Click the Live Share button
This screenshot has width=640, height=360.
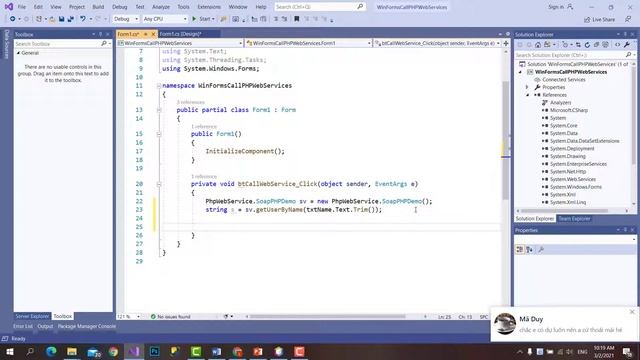coord(599,19)
